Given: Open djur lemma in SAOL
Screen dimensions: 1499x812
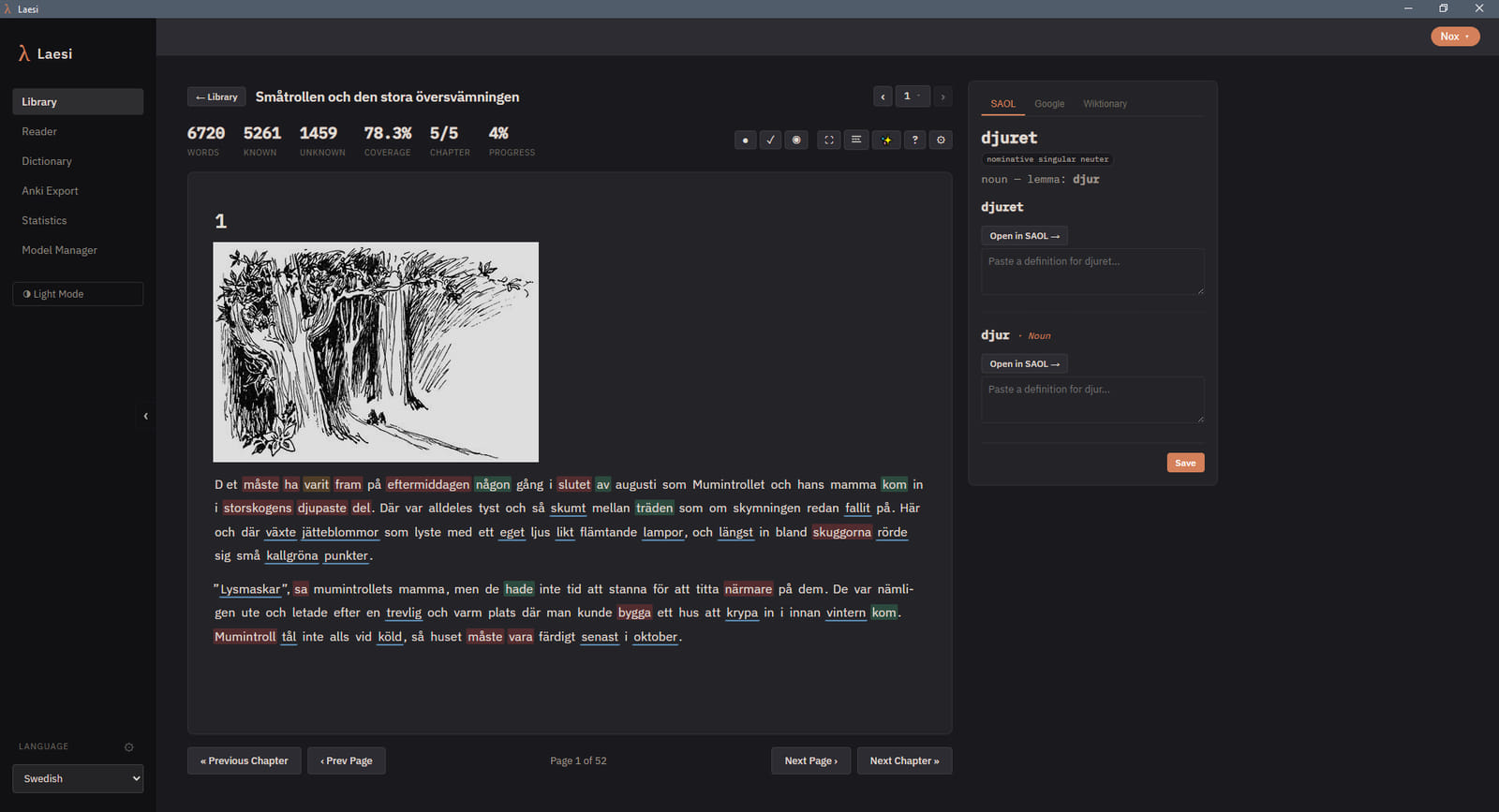Looking at the screenshot, I should point(1024,364).
